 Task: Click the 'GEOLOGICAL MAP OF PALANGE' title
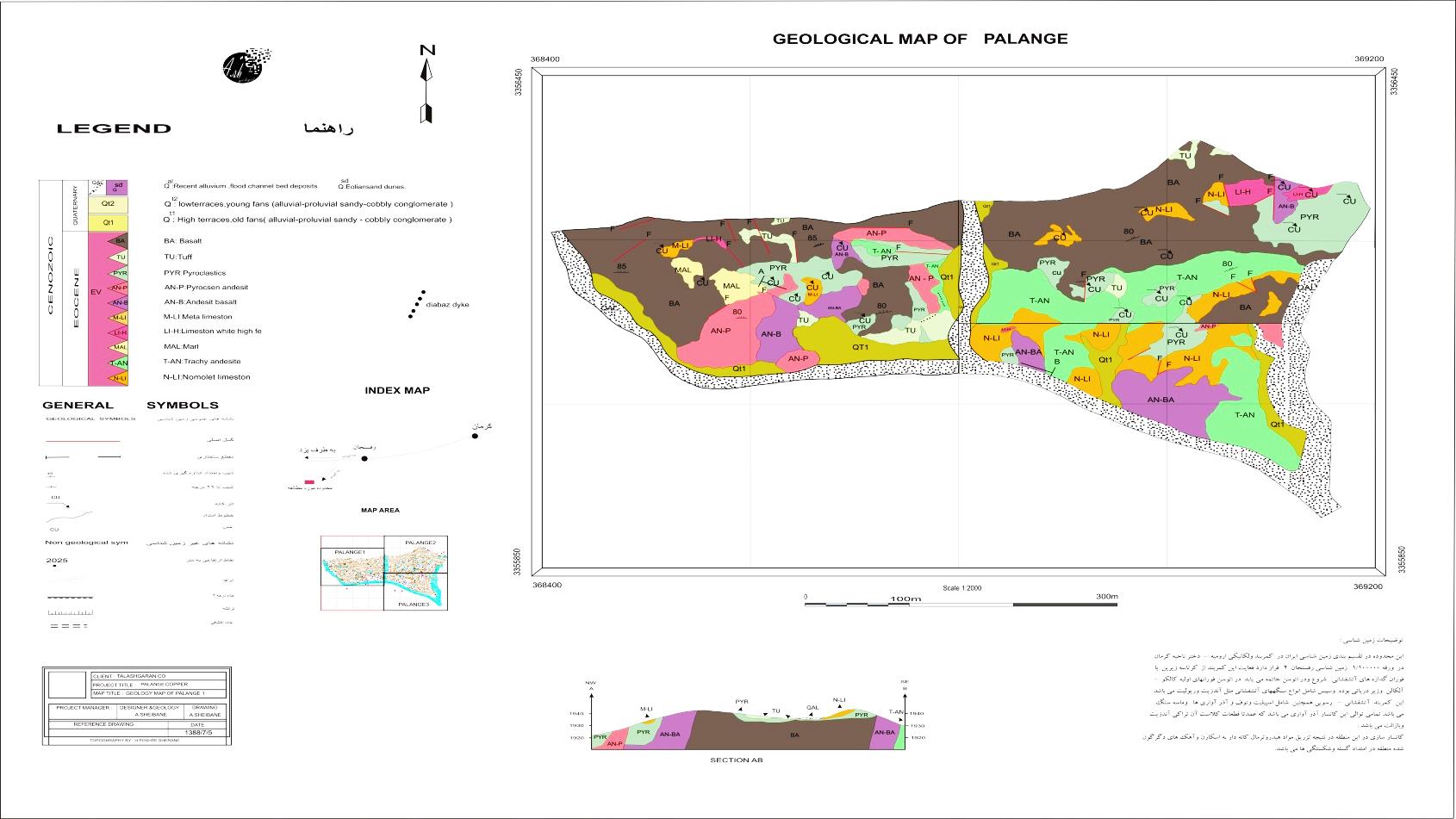[919, 39]
